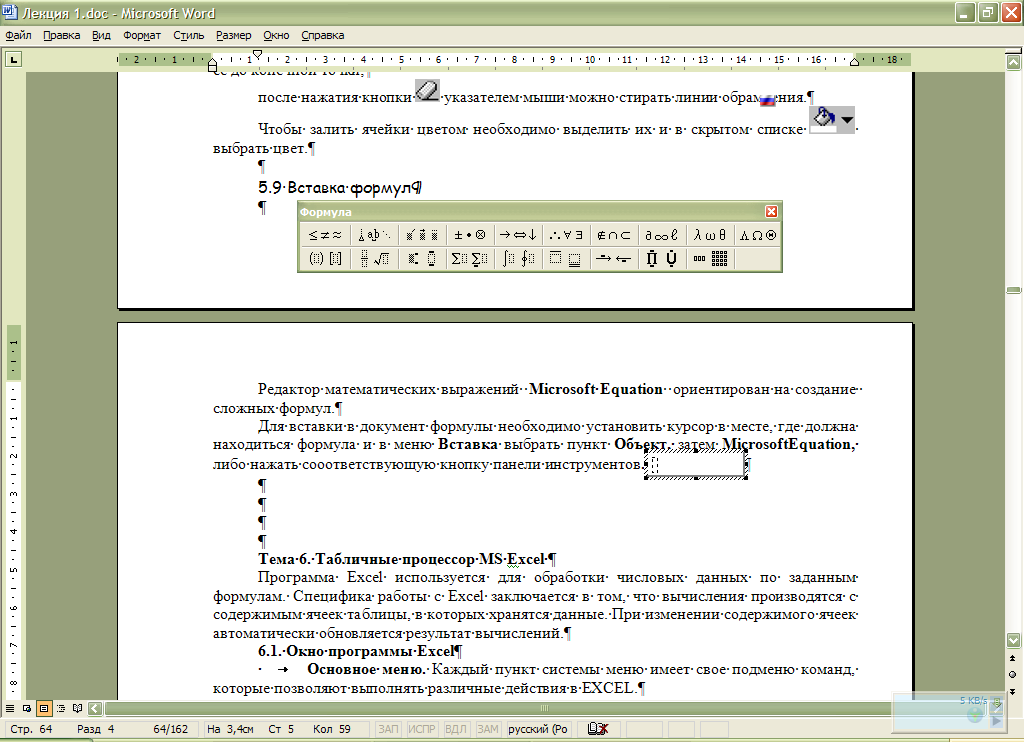Click the русский language status indicator
Screen dimensions: 1024x742
tap(537, 729)
